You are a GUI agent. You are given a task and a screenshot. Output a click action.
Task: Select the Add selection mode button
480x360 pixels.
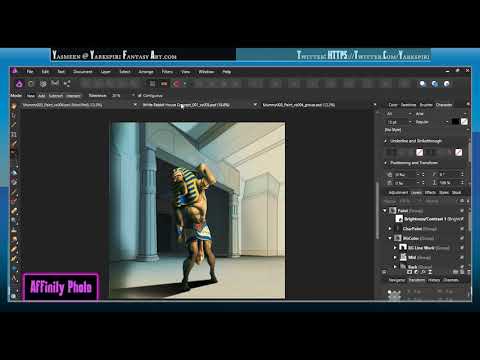coord(41,96)
